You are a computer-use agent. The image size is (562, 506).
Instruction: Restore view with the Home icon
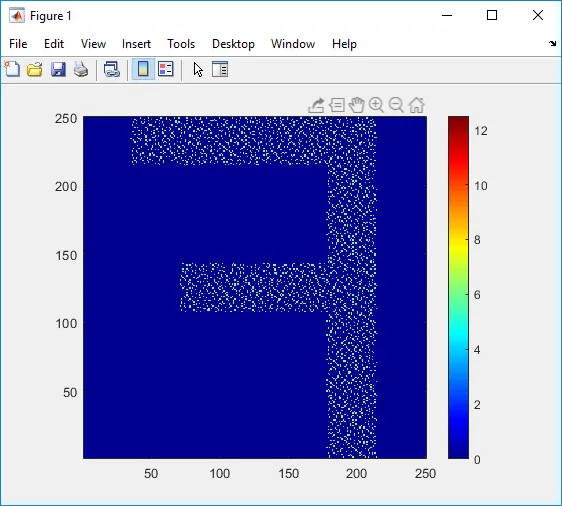tap(416, 105)
